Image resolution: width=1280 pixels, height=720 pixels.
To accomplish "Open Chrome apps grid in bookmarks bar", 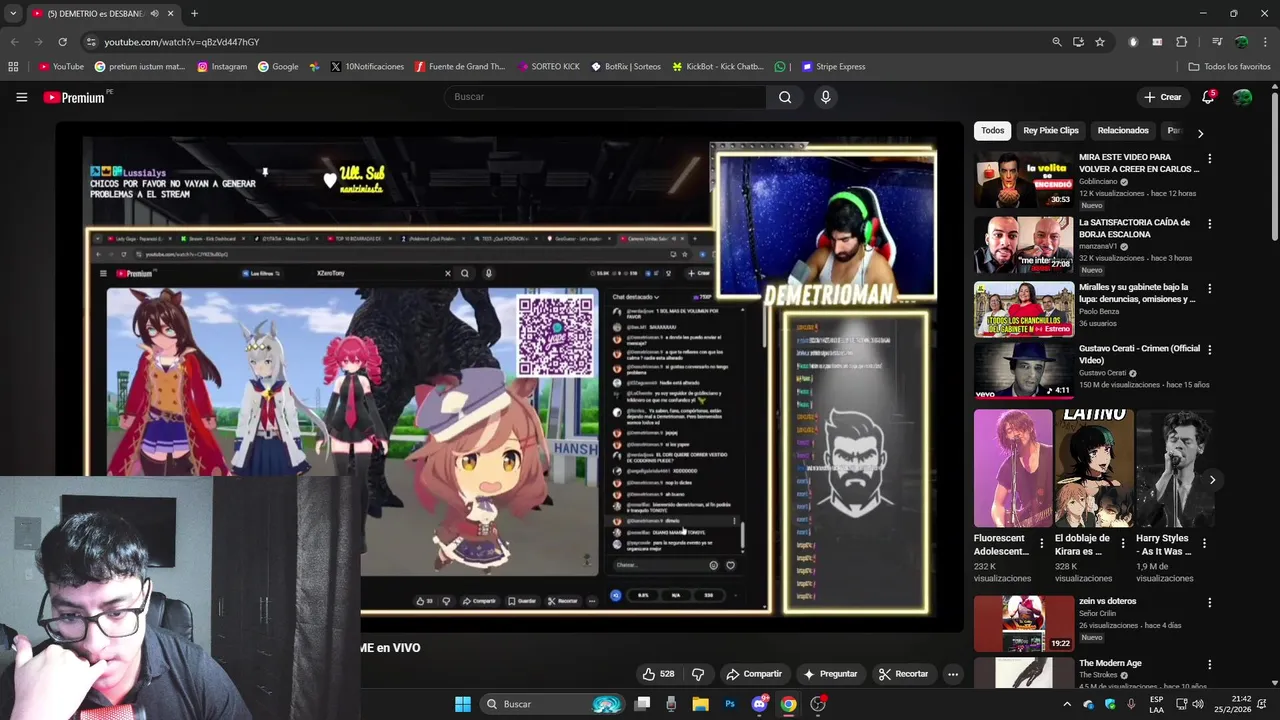I will 13,67.
